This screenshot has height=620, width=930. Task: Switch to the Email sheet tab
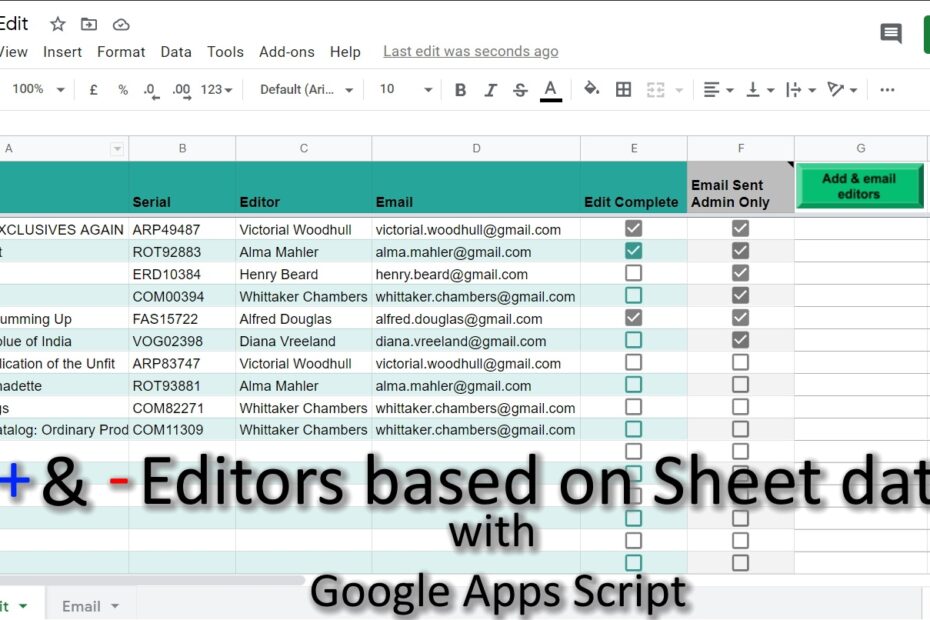[81, 606]
